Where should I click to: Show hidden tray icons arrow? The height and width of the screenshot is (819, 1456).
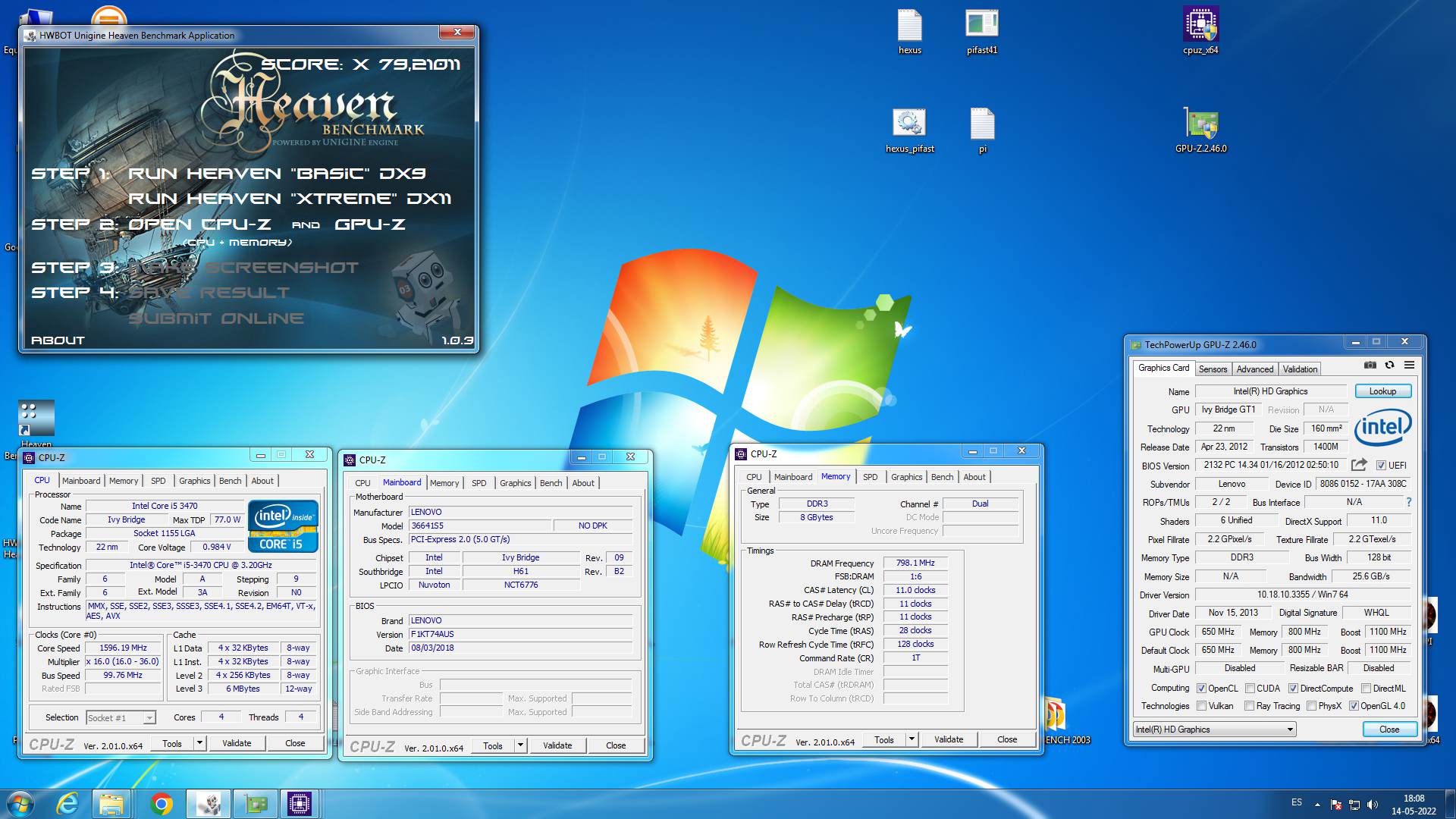coord(1317,805)
